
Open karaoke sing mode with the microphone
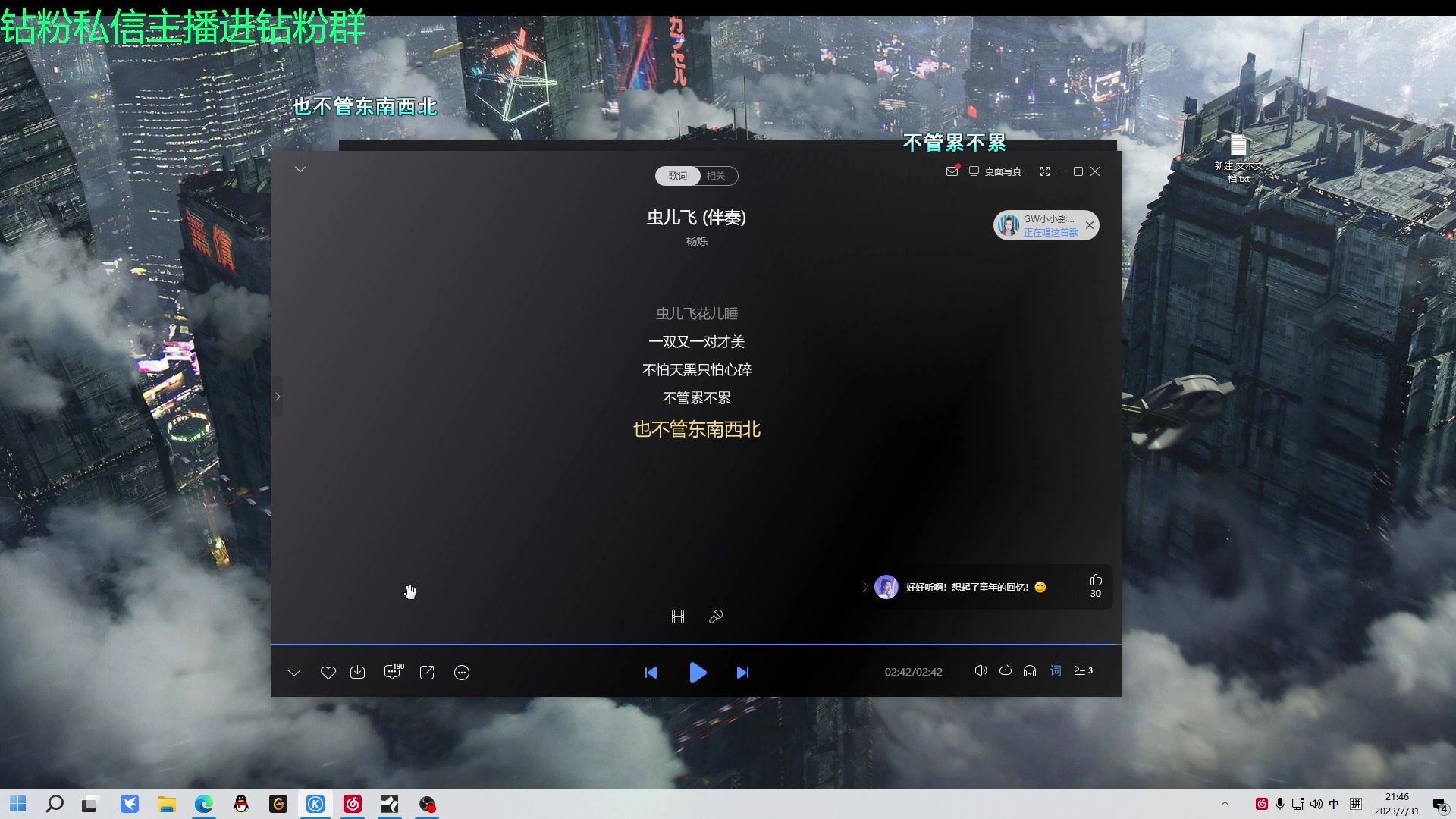(x=715, y=617)
